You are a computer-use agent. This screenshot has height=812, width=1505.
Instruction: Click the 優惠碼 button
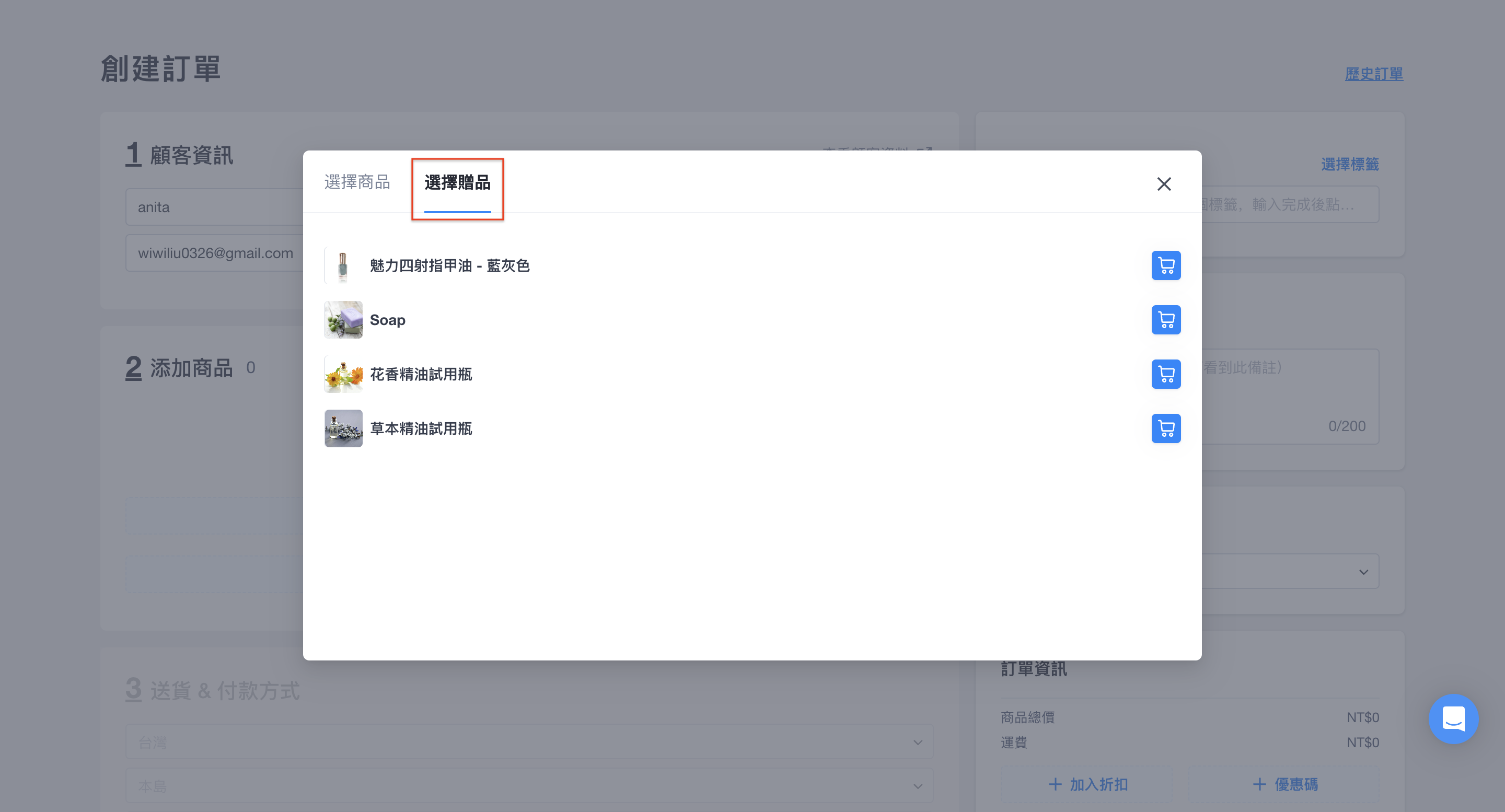tap(1284, 784)
